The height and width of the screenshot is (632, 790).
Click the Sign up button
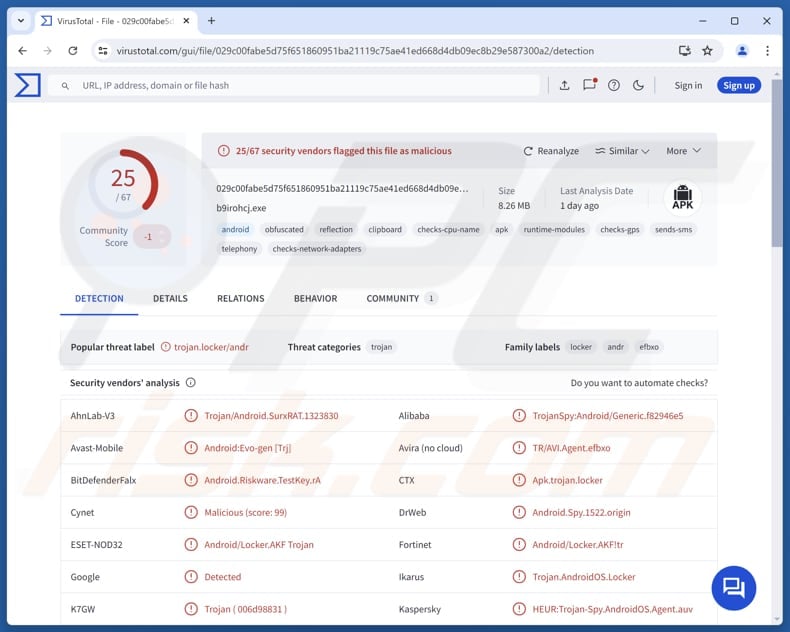pyautogui.click(x=739, y=86)
